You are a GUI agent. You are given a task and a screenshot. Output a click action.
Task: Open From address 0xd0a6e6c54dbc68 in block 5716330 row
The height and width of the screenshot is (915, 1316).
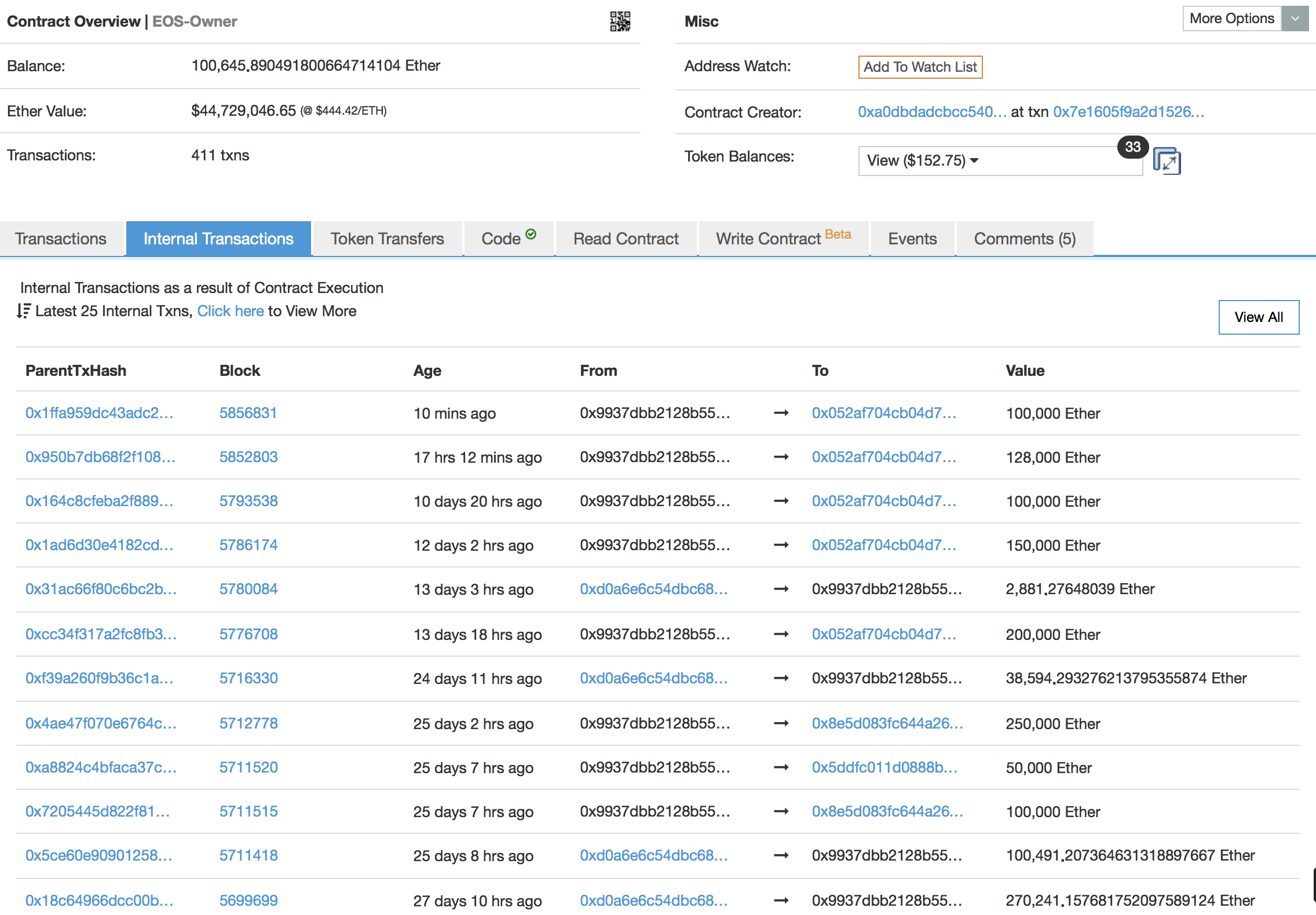click(x=654, y=678)
